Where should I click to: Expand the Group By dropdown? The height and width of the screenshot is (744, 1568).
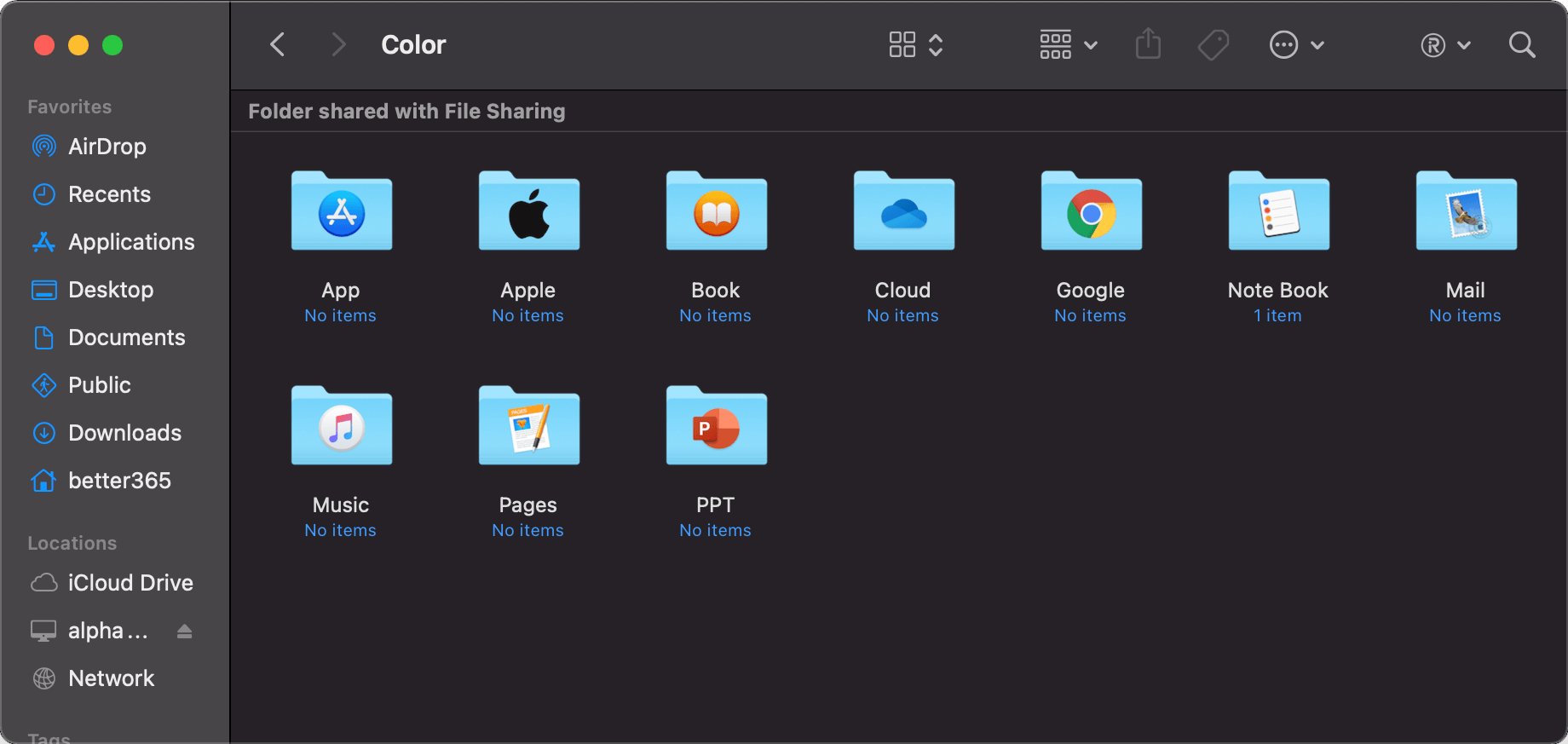tap(1068, 45)
